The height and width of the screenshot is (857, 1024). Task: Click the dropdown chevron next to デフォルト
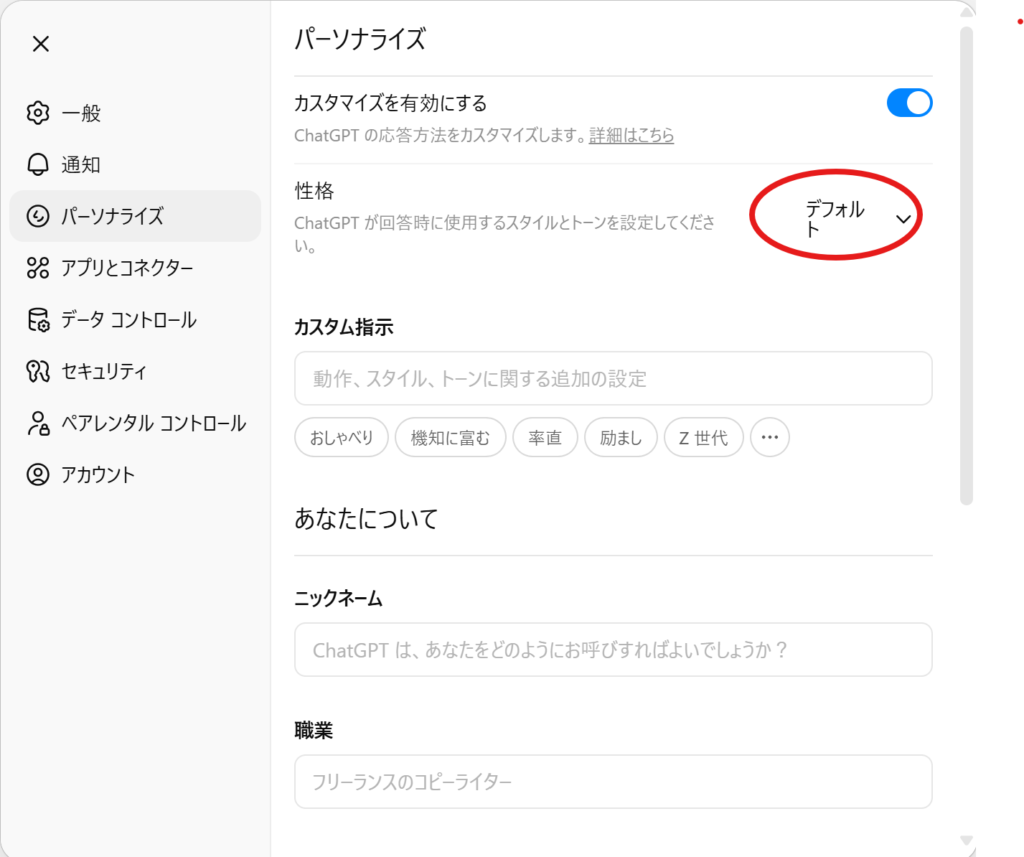point(903,216)
